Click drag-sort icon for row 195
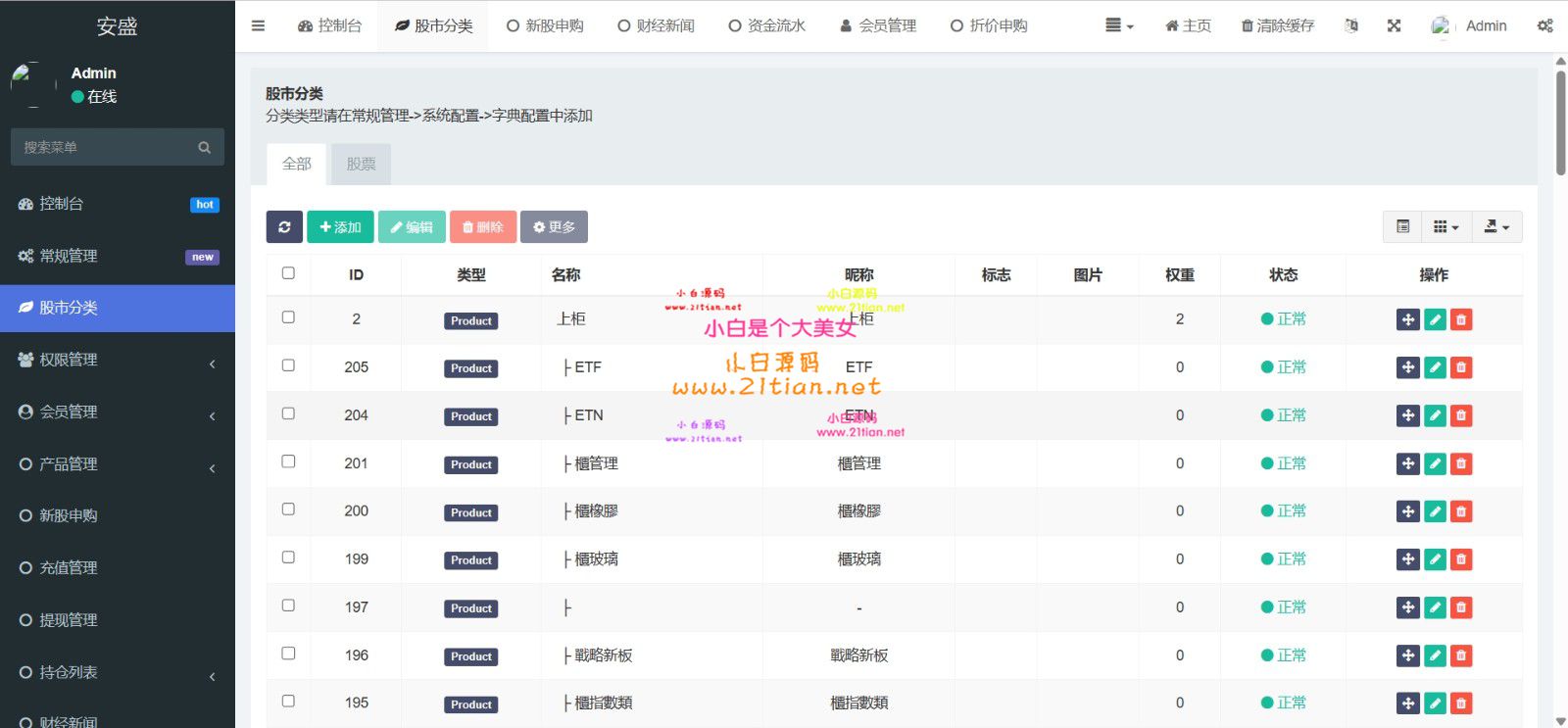The height and width of the screenshot is (728, 1568). 1408,704
